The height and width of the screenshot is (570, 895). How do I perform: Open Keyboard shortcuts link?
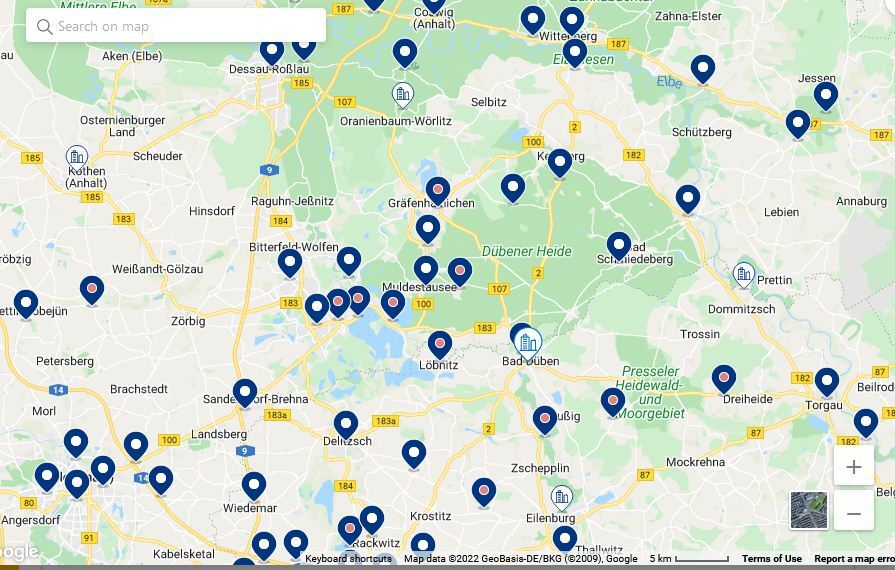tap(348, 559)
